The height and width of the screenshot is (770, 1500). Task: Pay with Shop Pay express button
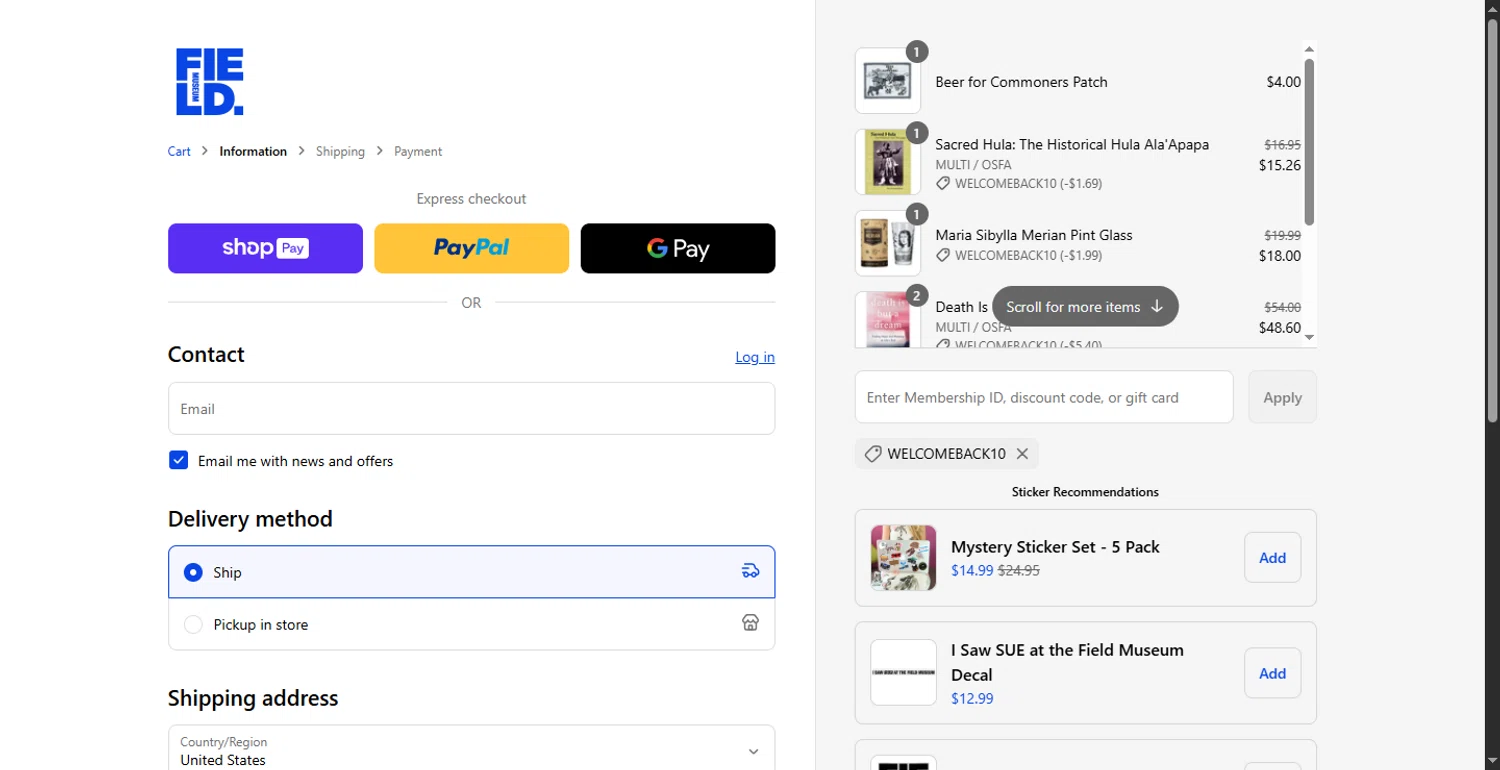[x=265, y=248]
